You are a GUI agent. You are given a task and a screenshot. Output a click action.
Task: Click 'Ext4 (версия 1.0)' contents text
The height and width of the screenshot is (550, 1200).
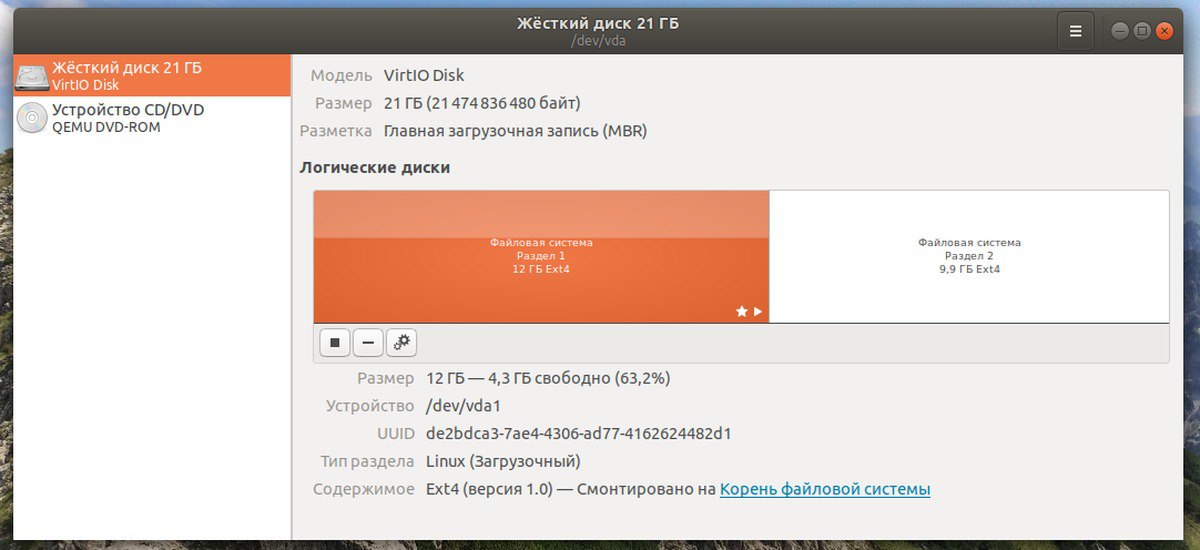(x=491, y=489)
